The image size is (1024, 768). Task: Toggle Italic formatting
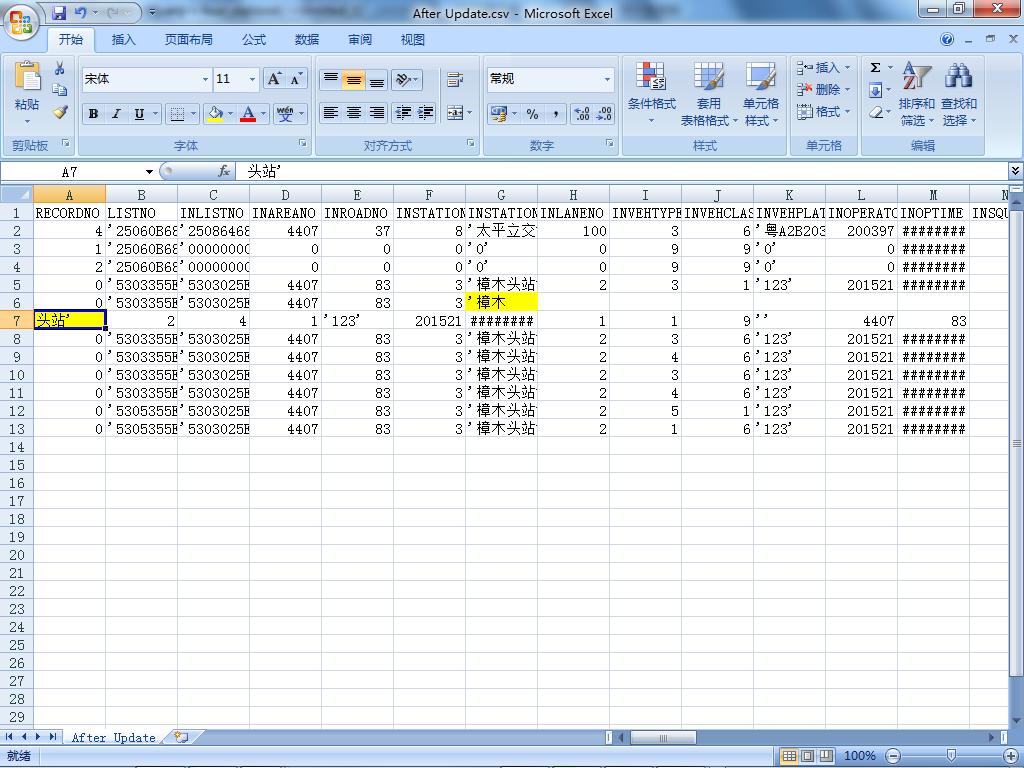(116, 114)
